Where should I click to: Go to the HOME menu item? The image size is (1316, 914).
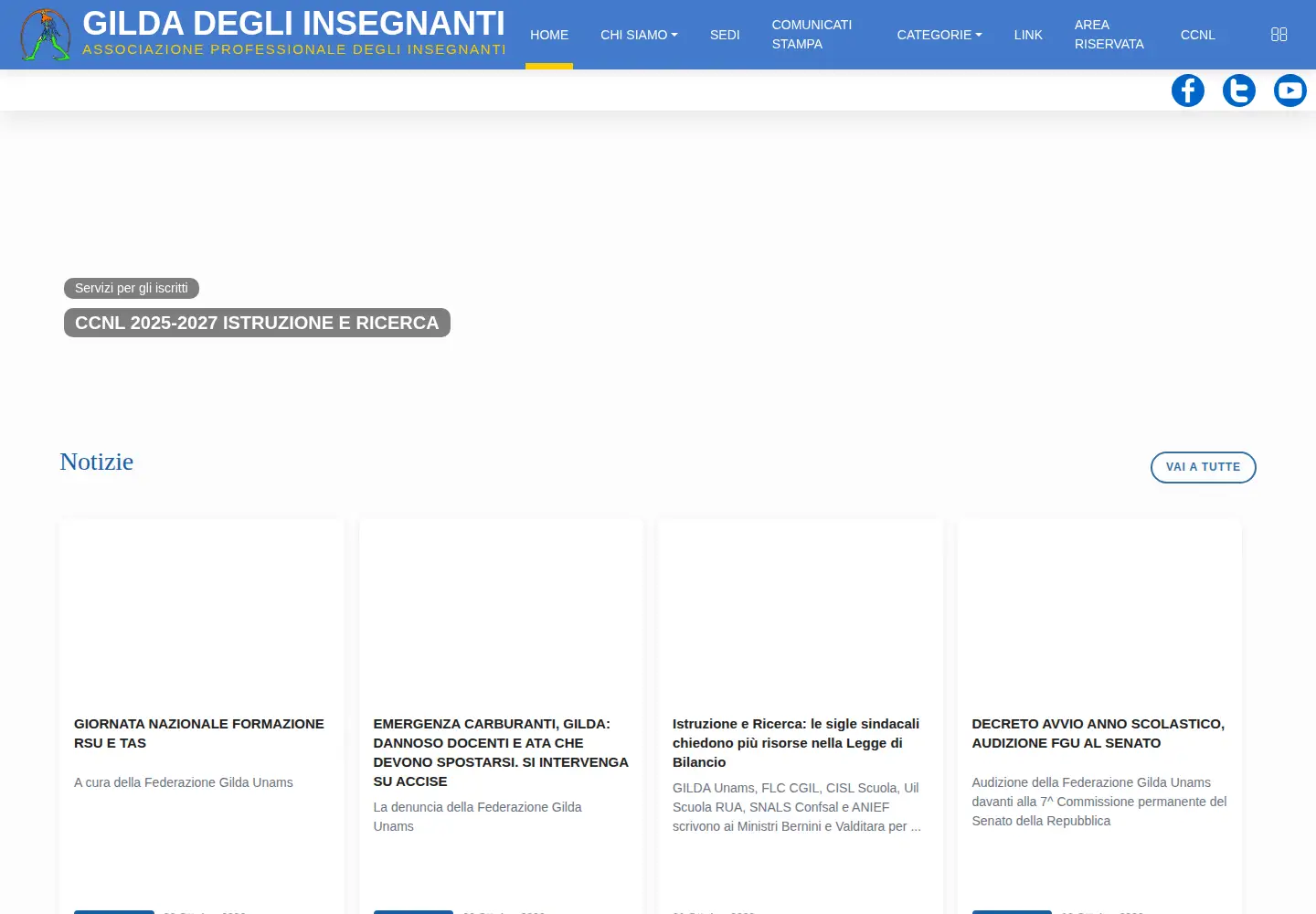coord(549,35)
